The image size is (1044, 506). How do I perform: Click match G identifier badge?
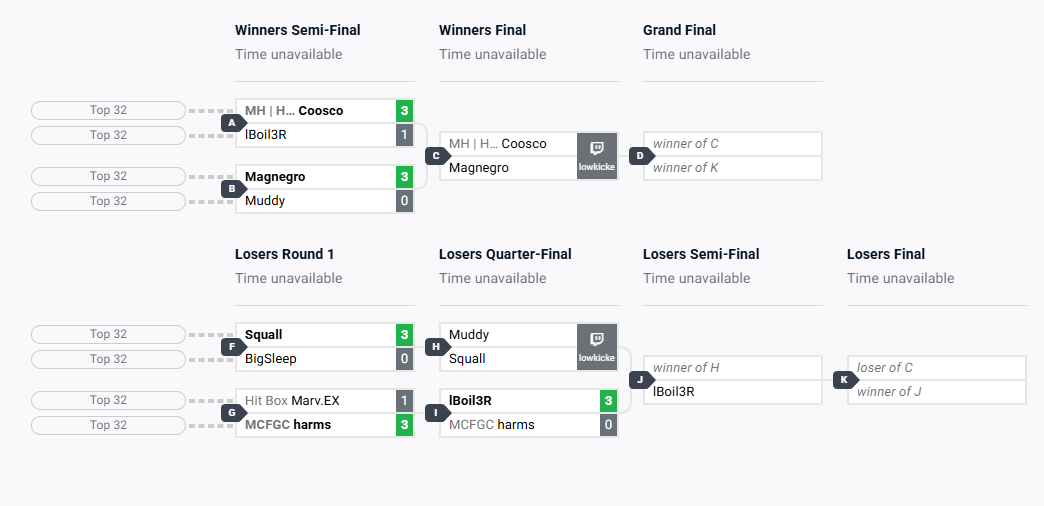233,412
